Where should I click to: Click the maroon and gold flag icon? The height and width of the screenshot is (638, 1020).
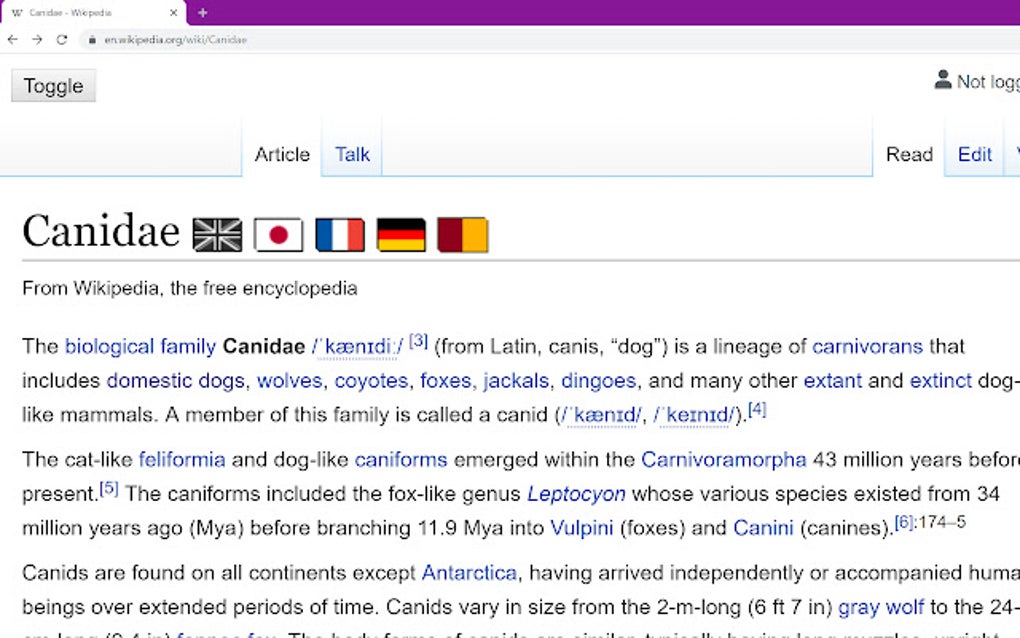coord(463,234)
